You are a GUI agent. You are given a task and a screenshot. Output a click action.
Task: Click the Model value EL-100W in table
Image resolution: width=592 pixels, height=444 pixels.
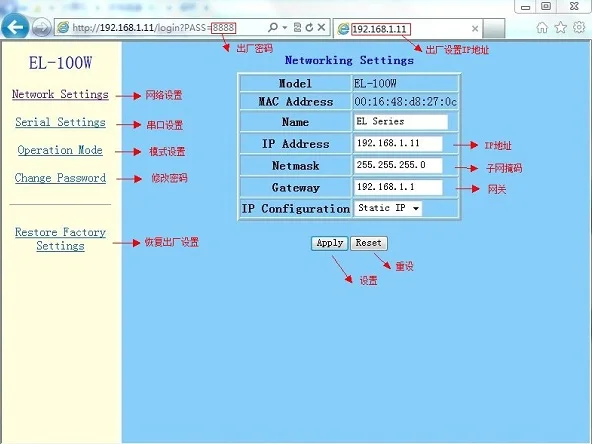click(x=375, y=83)
